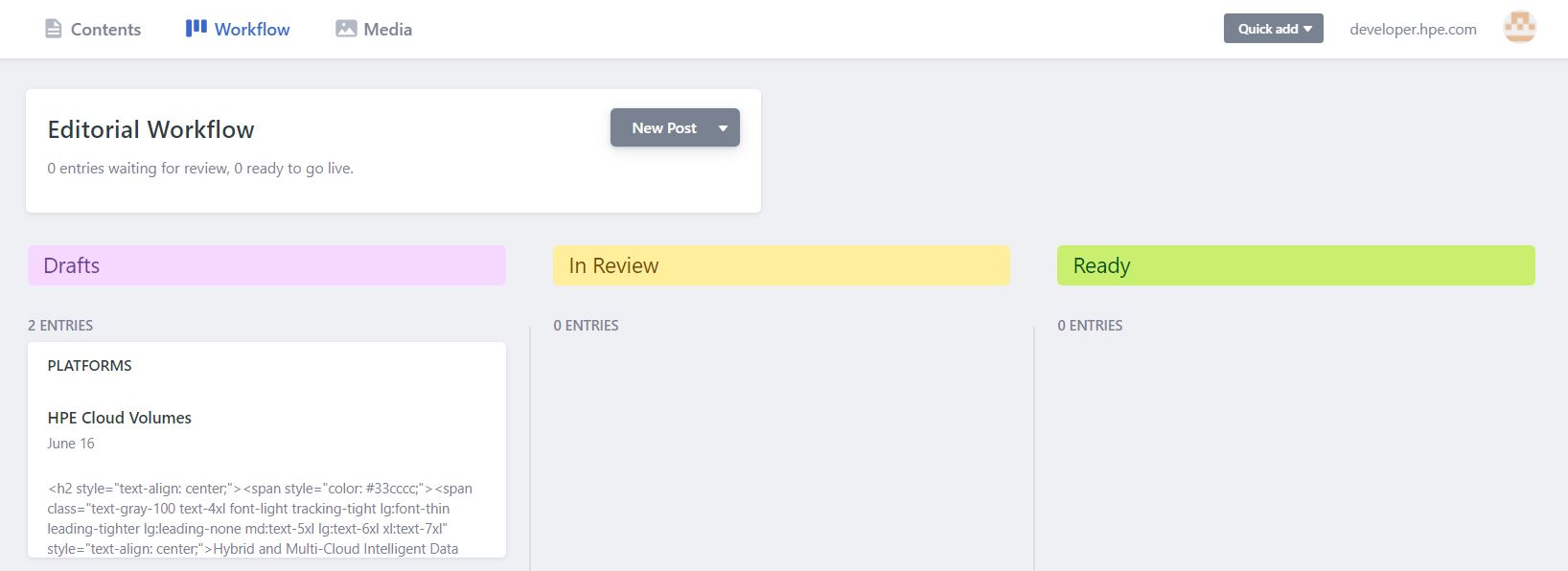Image resolution: width=1568 pixels, height=571 pixels.
Task: Open the Contents tab
Action: coord(93,29)
